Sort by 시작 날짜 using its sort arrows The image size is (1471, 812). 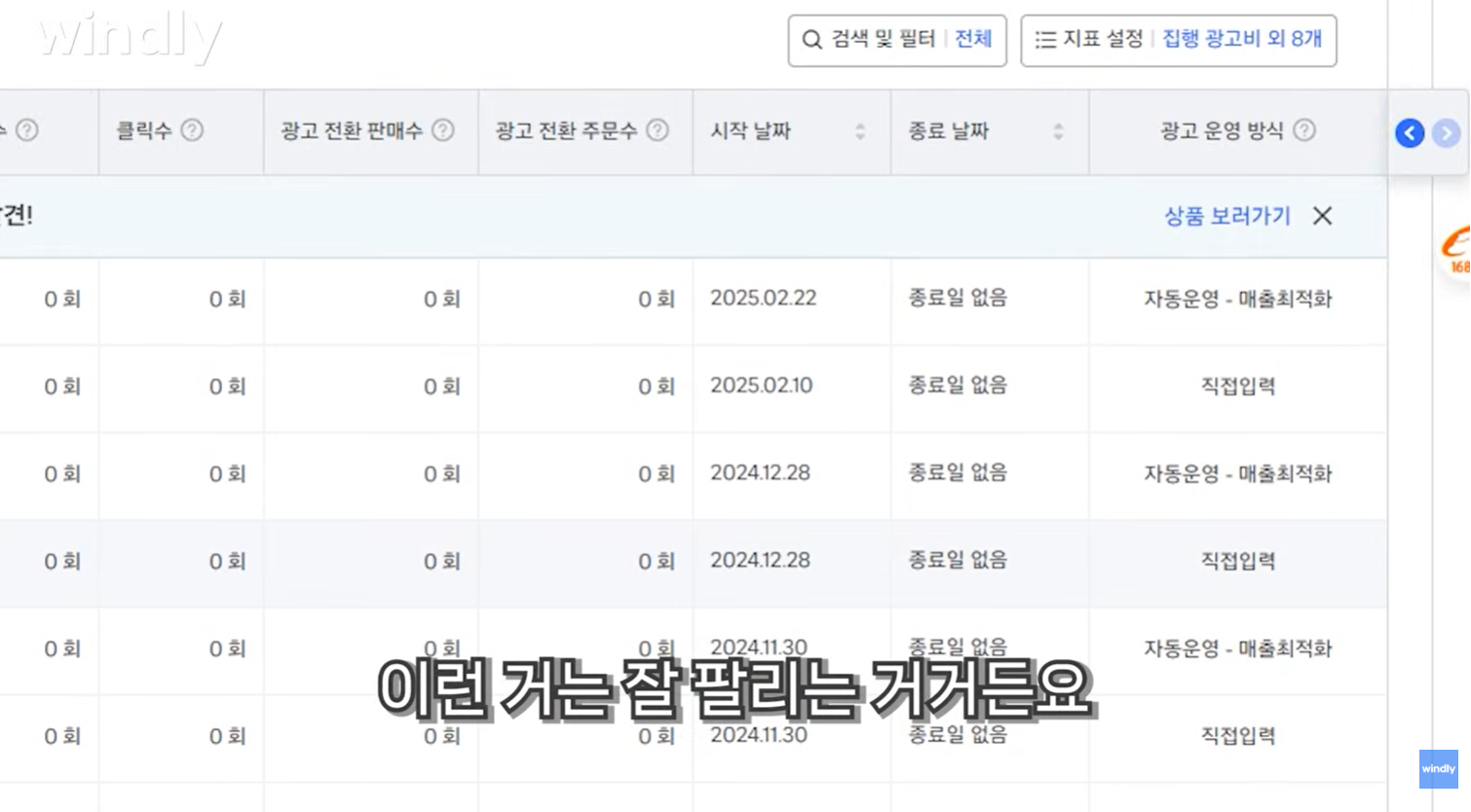click(x=860, y=131)
